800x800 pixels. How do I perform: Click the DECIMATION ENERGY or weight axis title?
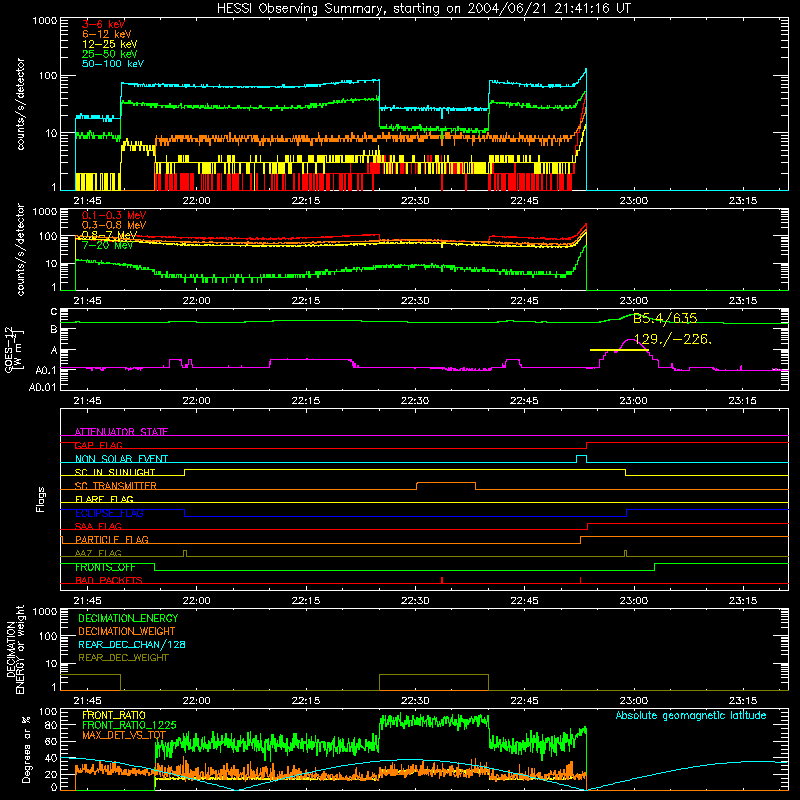15,649
